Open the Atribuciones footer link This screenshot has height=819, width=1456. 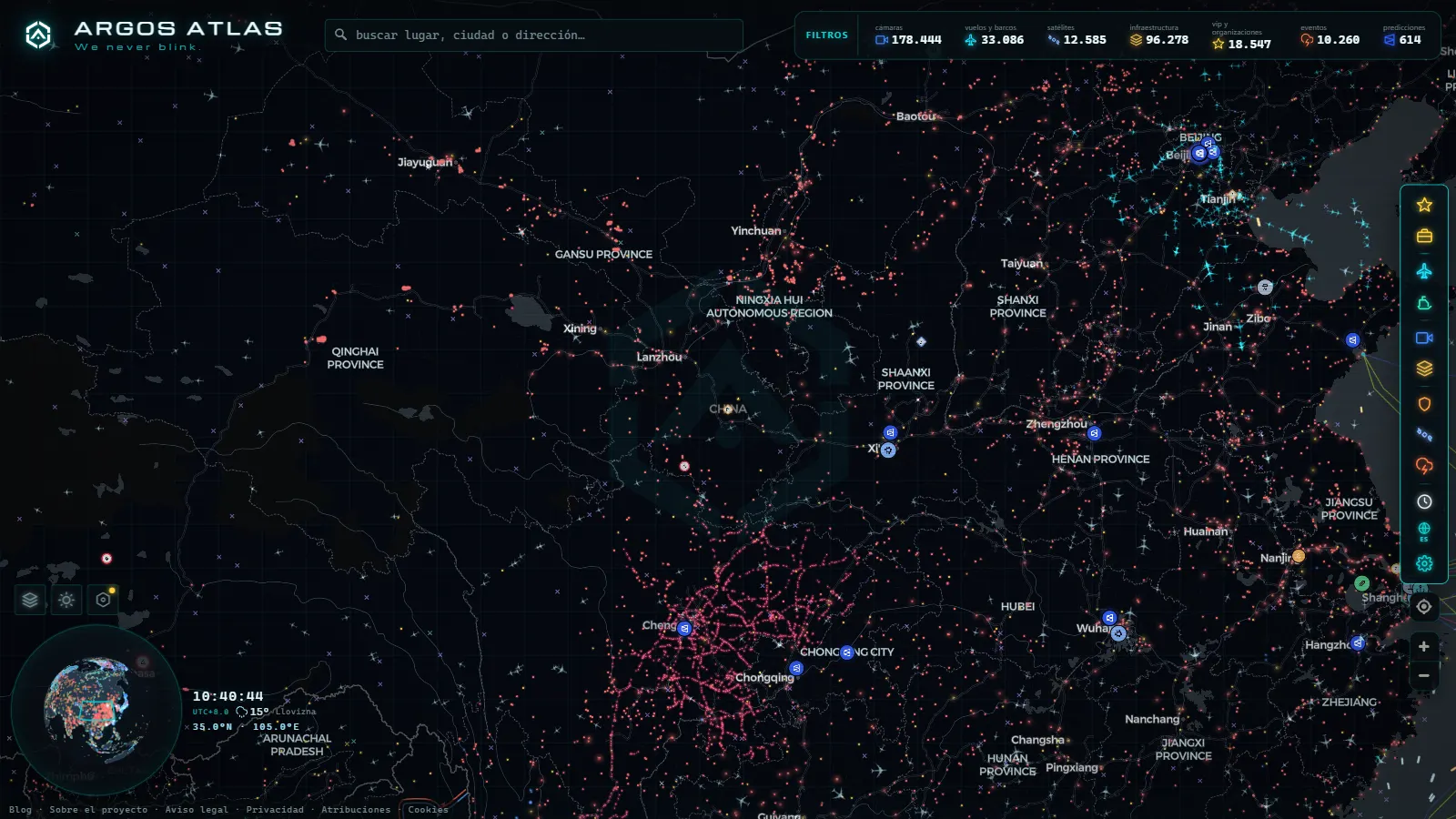(x=356, y=809)
